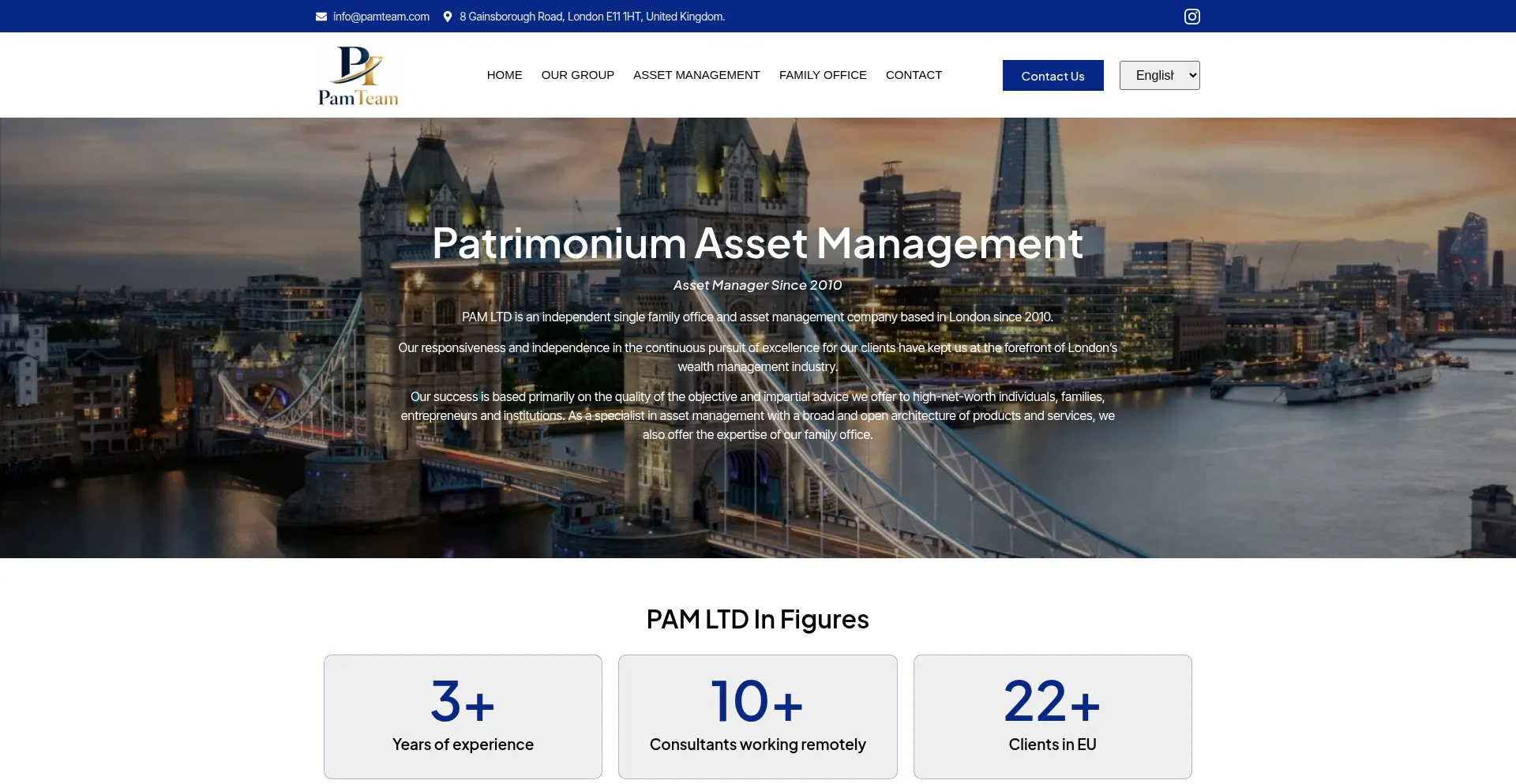Open the OUR GROUP menu

click(x=577, y=75)
